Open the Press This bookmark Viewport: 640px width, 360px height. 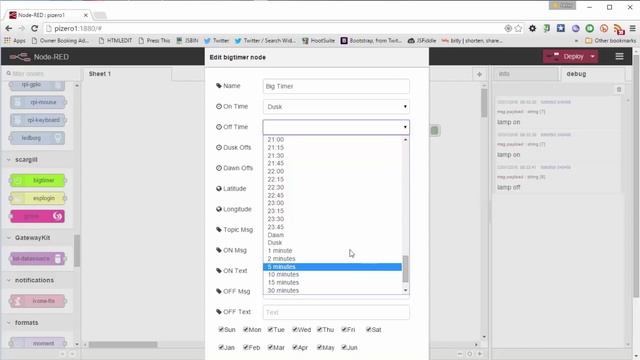(154, 41)
